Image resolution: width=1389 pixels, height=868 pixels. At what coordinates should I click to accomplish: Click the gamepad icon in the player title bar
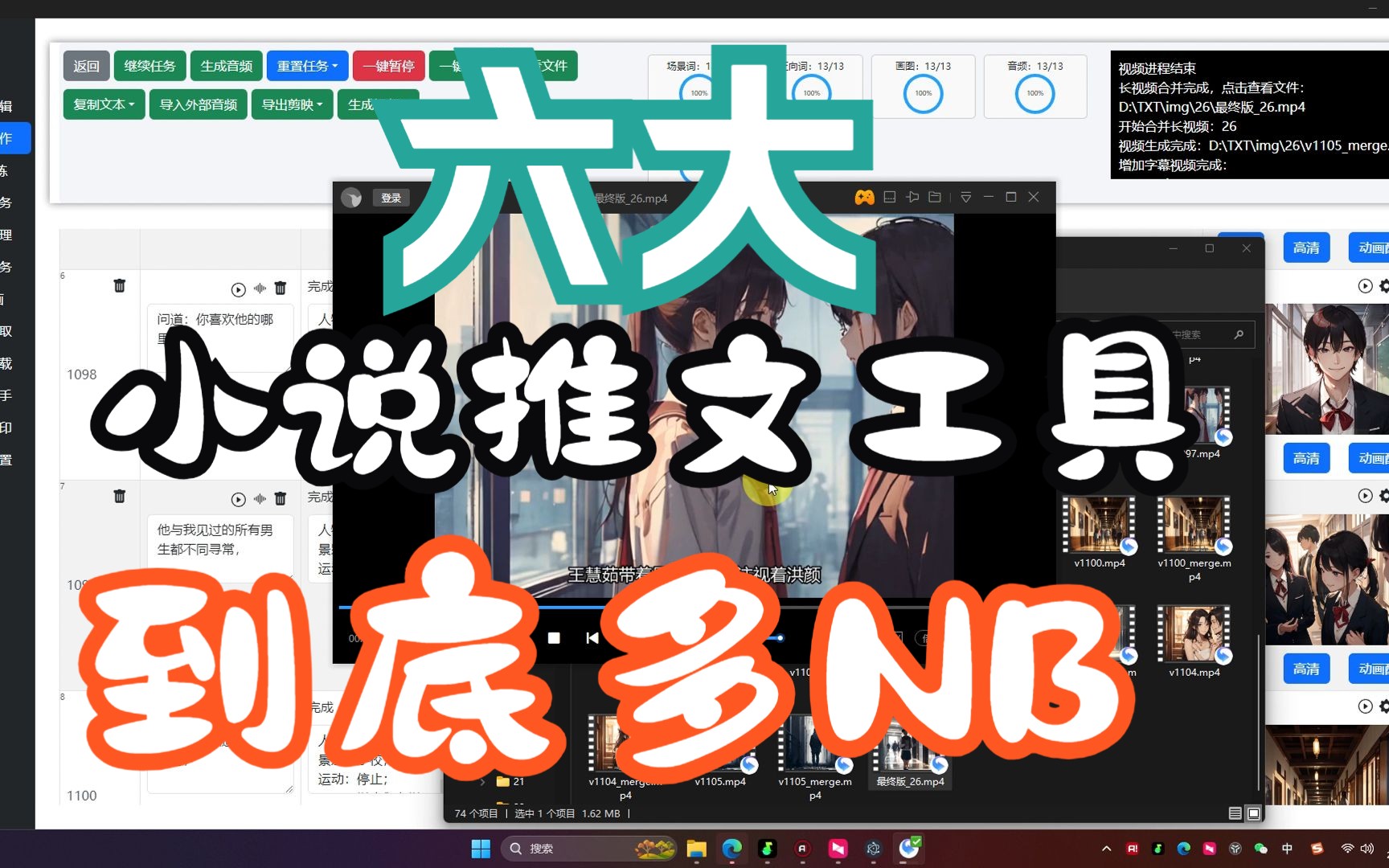[x=864, y=197]
